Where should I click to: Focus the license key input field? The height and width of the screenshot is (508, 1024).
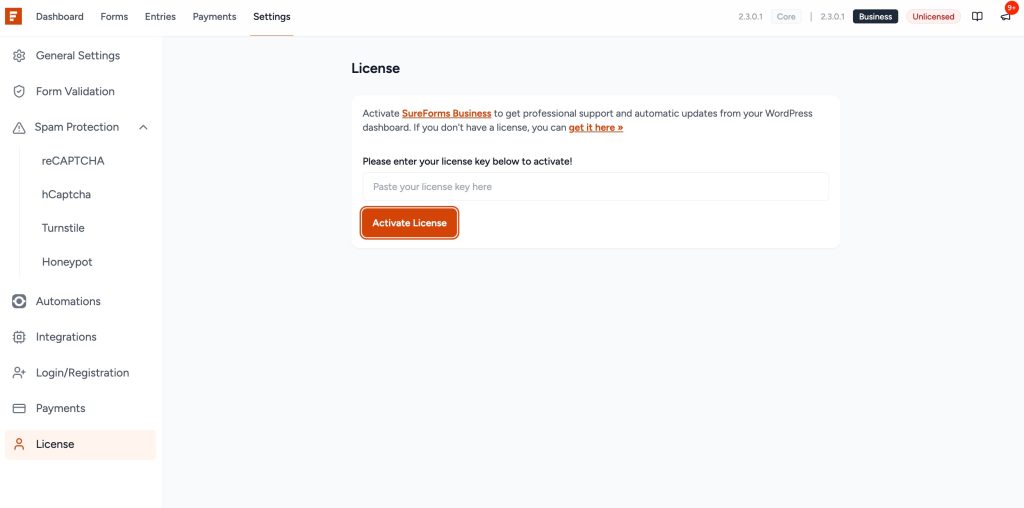pos(595,187)
